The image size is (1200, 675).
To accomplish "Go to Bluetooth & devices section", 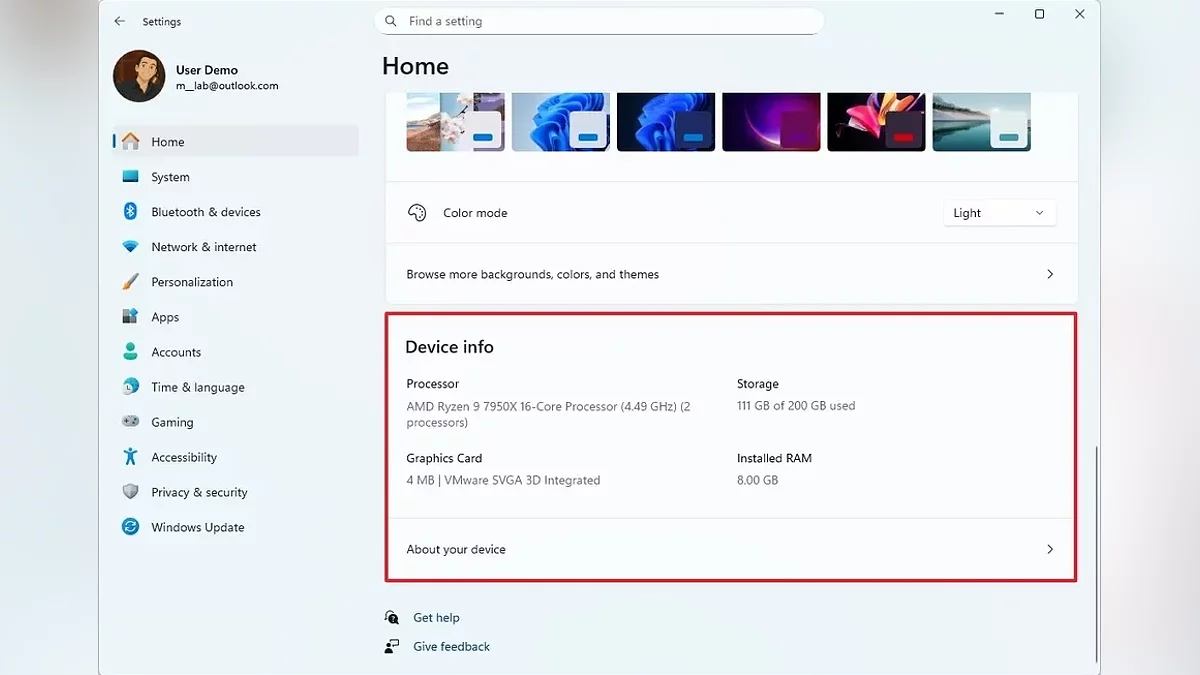I will pyautogui.click(x=235, y=212).
